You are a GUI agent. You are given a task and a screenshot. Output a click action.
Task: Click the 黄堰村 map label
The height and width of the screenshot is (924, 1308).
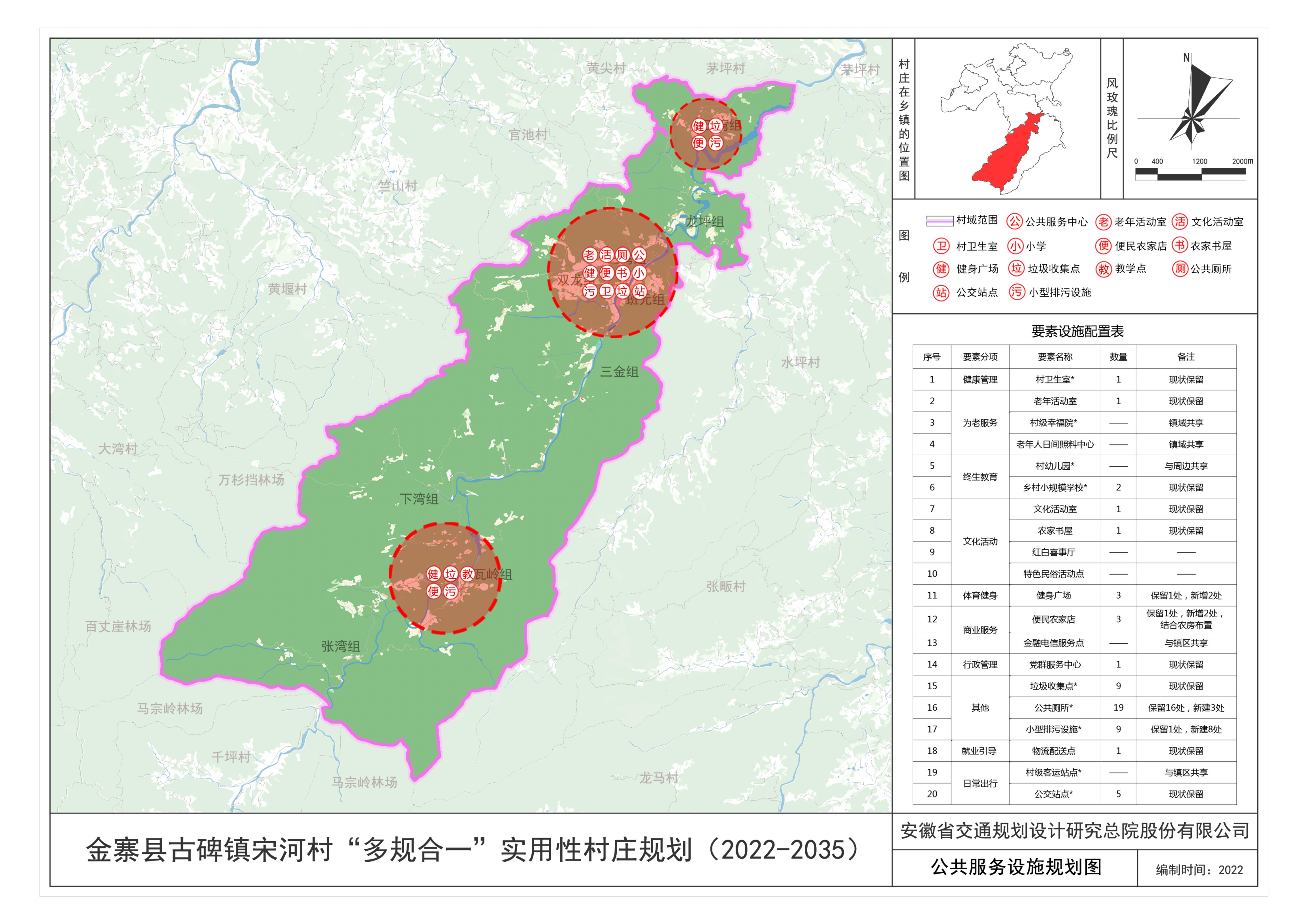288,289
